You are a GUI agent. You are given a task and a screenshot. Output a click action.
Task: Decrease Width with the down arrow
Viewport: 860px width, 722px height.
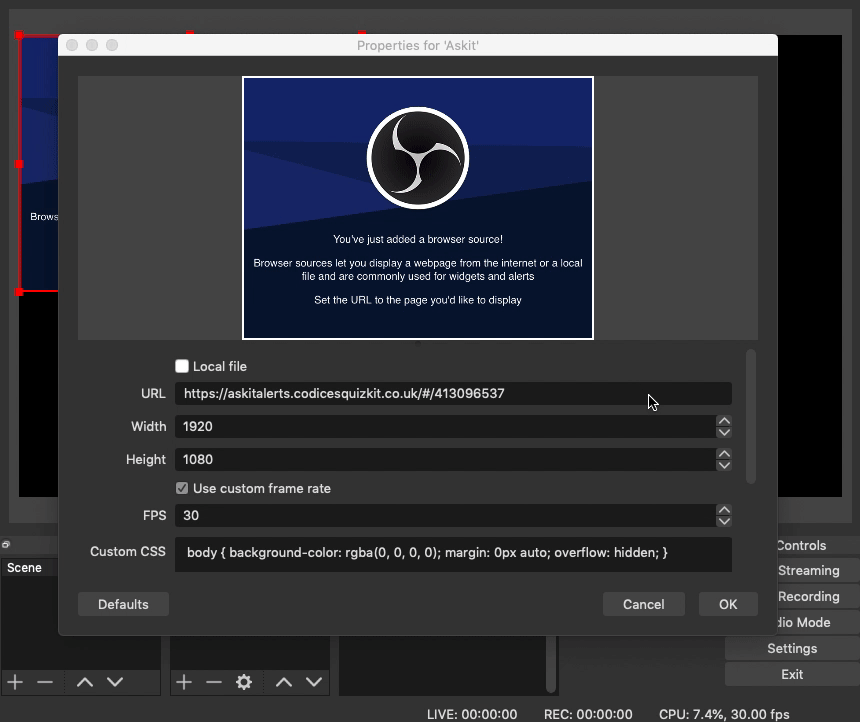[724, 432]
